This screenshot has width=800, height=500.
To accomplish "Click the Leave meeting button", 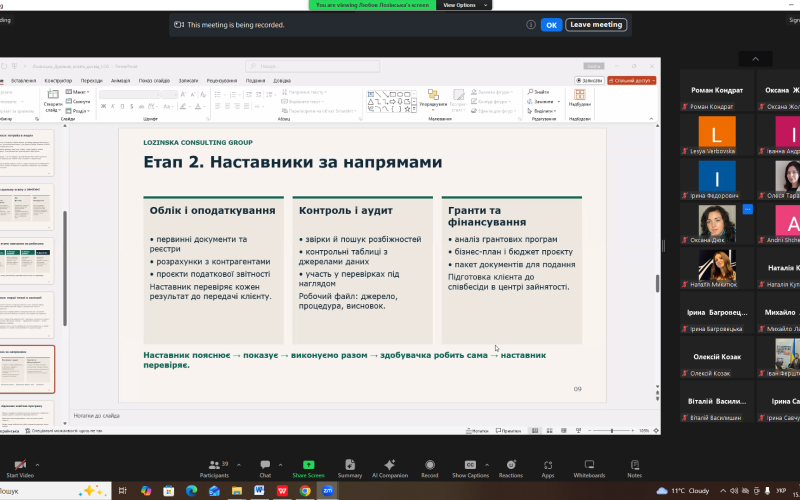I will click(x=596, y=24).
